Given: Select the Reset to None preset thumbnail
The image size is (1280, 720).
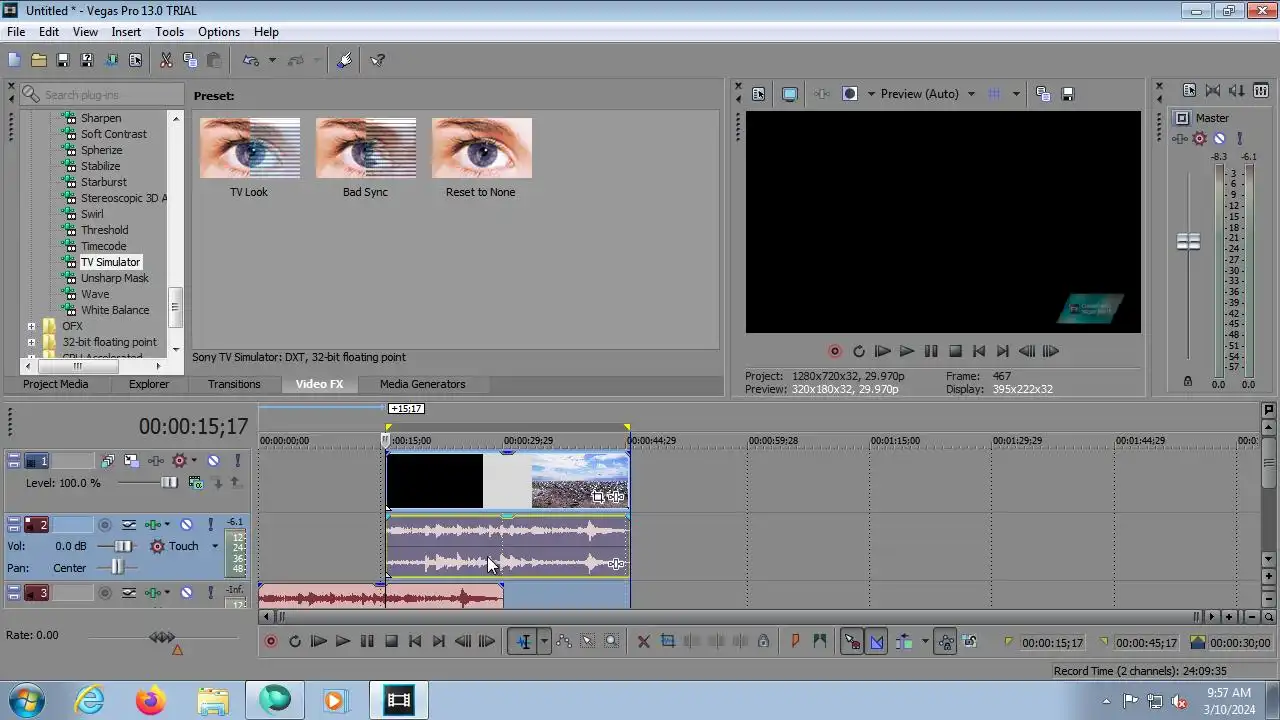Looking at the screenshot, I should (x=481, y=148).
